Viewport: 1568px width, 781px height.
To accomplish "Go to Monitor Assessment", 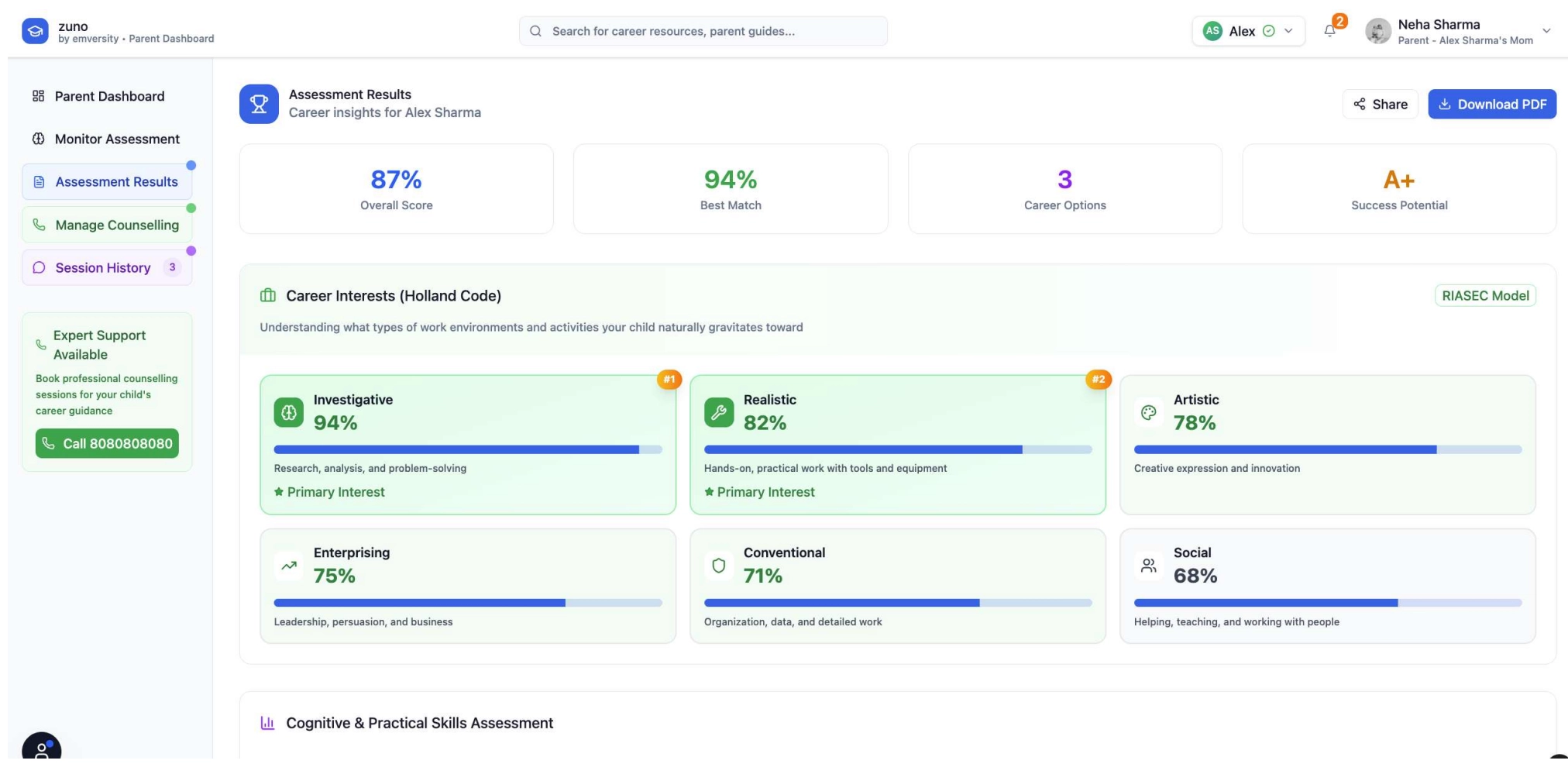I will point(116,139).
